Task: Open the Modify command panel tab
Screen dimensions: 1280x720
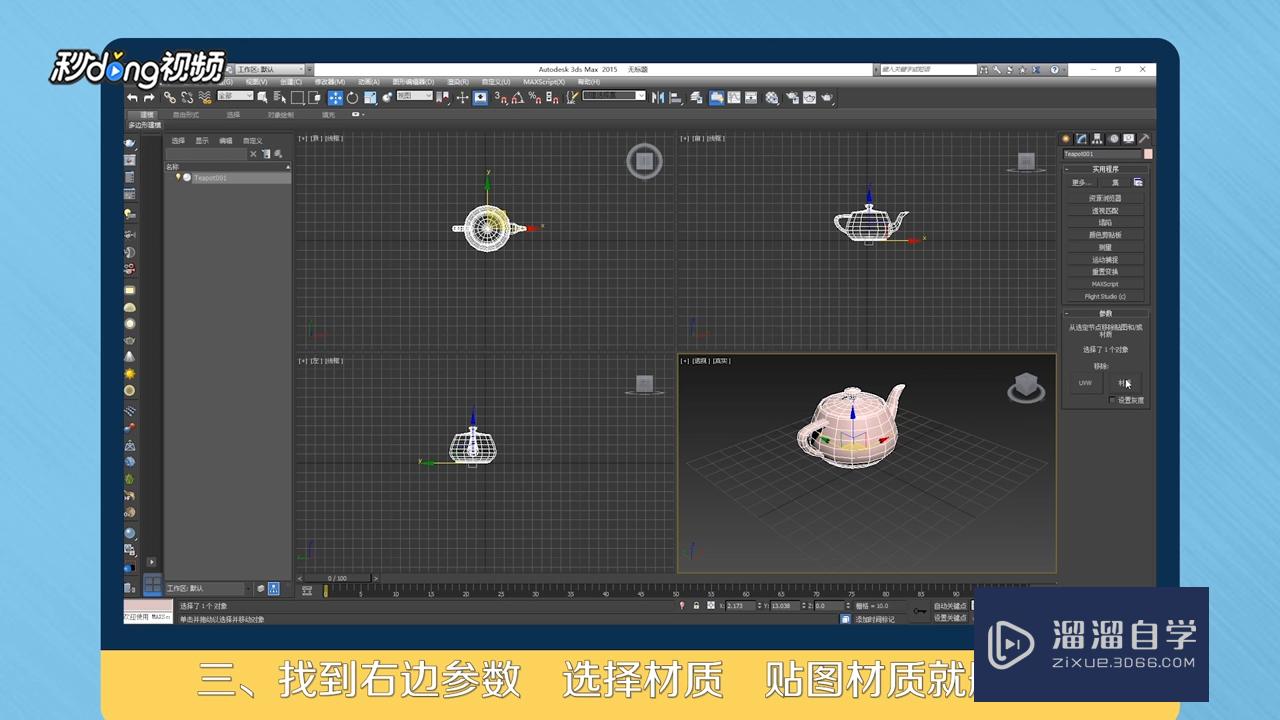Action: click(x=1081, y=139)
